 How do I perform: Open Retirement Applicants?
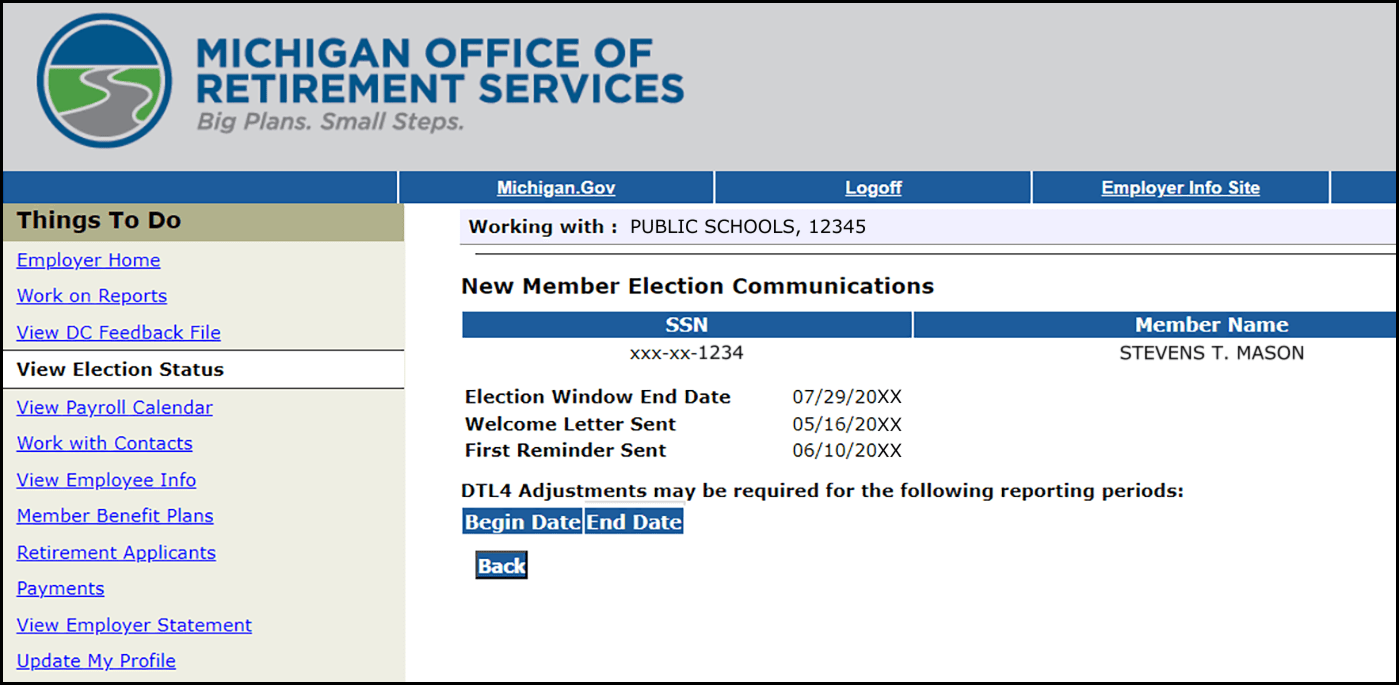pyautogui.click(x=116, y=552)
